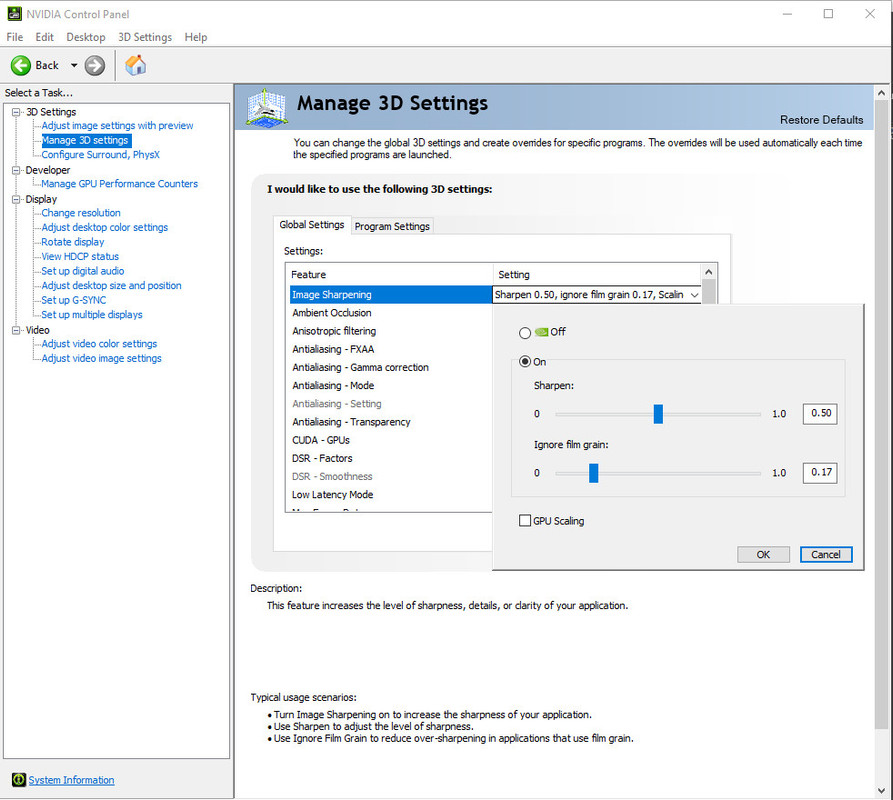This screenshot has width=893, height=800.
Task: Click the NVIDIA logo beside Off option
Action: click(x=541, y=332)
